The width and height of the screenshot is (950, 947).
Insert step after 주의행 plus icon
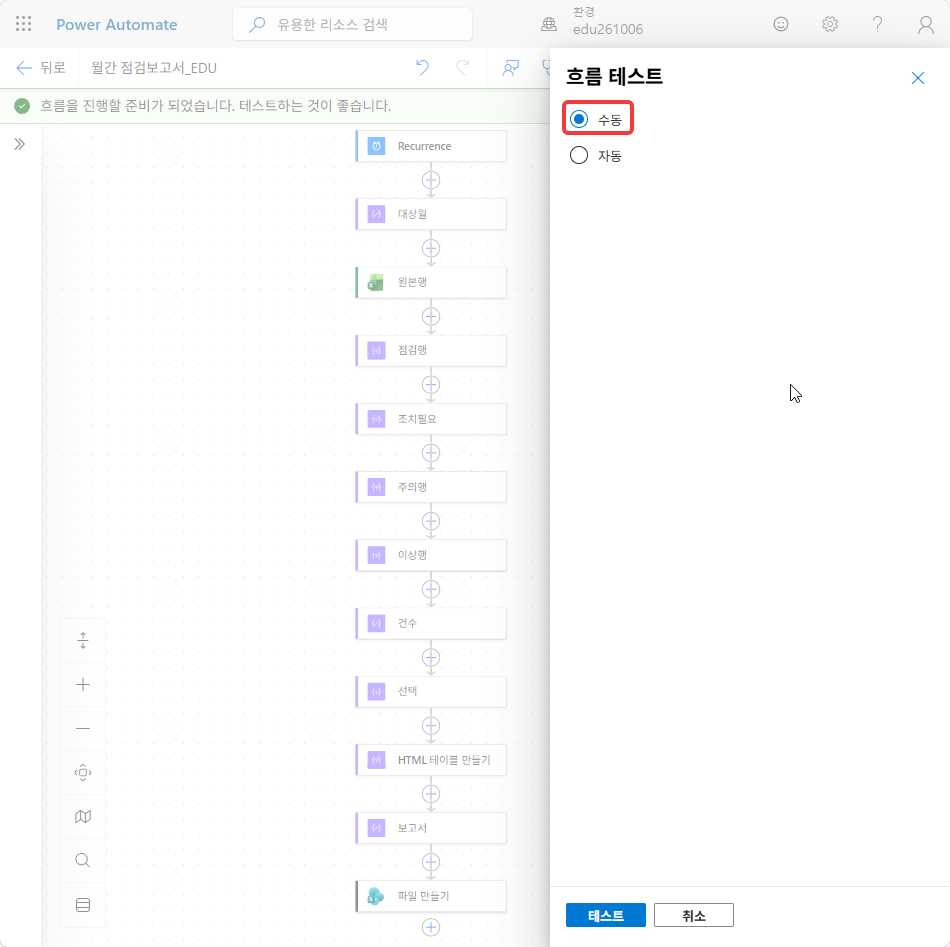tap(431, 521)
